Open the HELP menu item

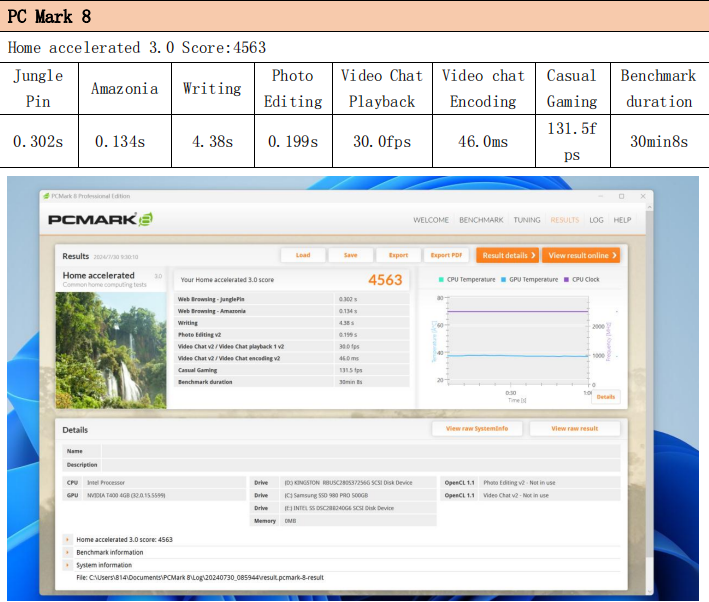(x=622, y=220)
